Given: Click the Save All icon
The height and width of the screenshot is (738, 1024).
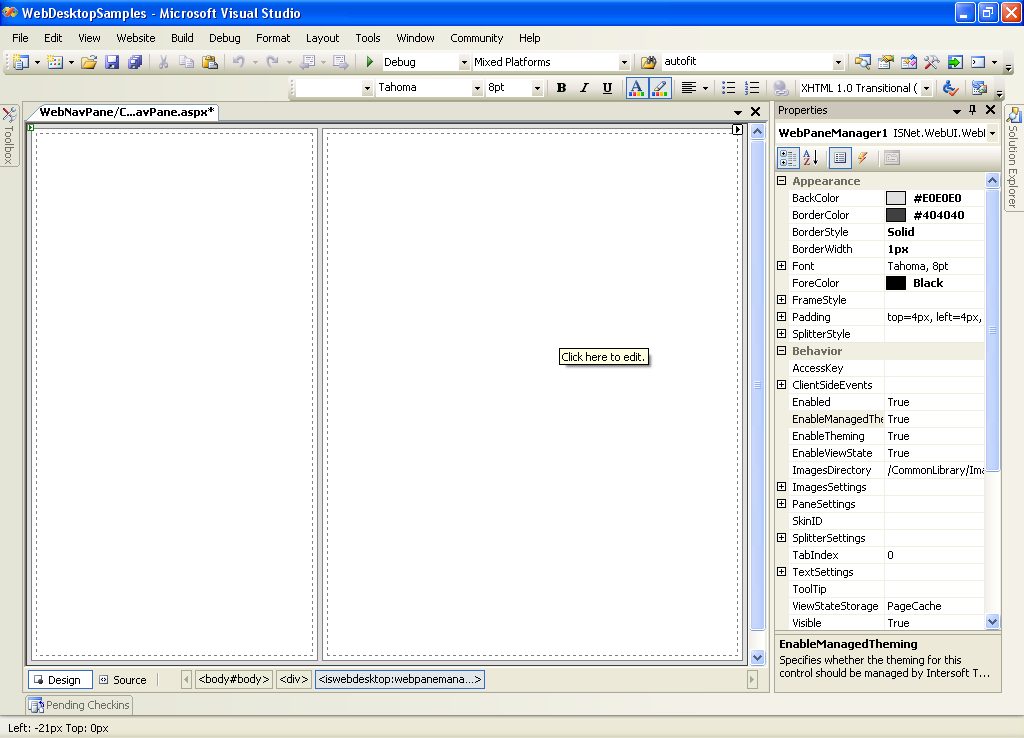Looking at the screenshot, I should pyautogui.click(x=134, y=62).
